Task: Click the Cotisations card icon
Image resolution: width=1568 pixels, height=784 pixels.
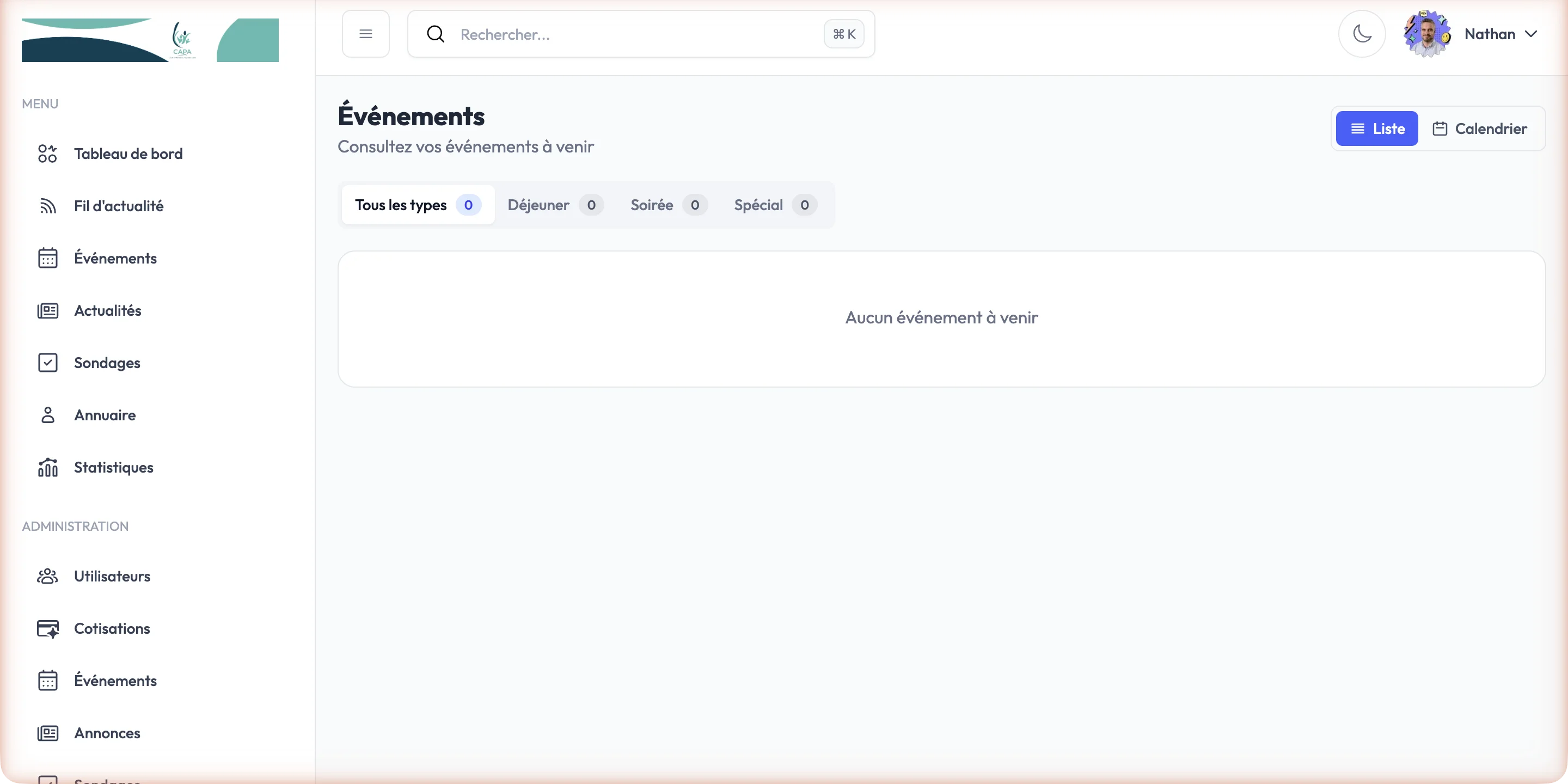Action: pos(47,628)
